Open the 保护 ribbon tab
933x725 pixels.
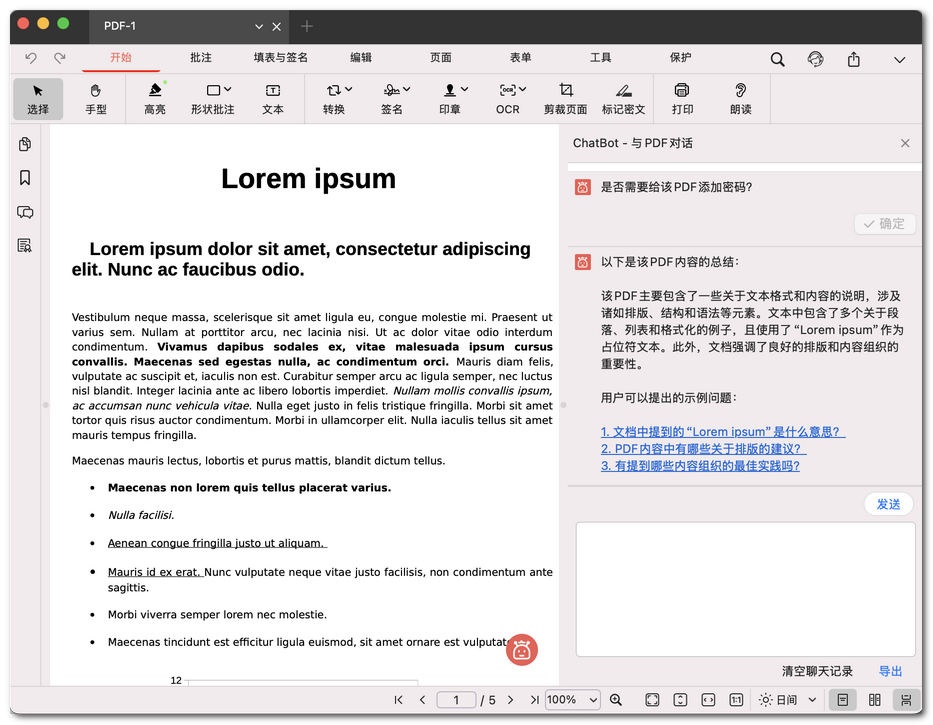(680, 58)
